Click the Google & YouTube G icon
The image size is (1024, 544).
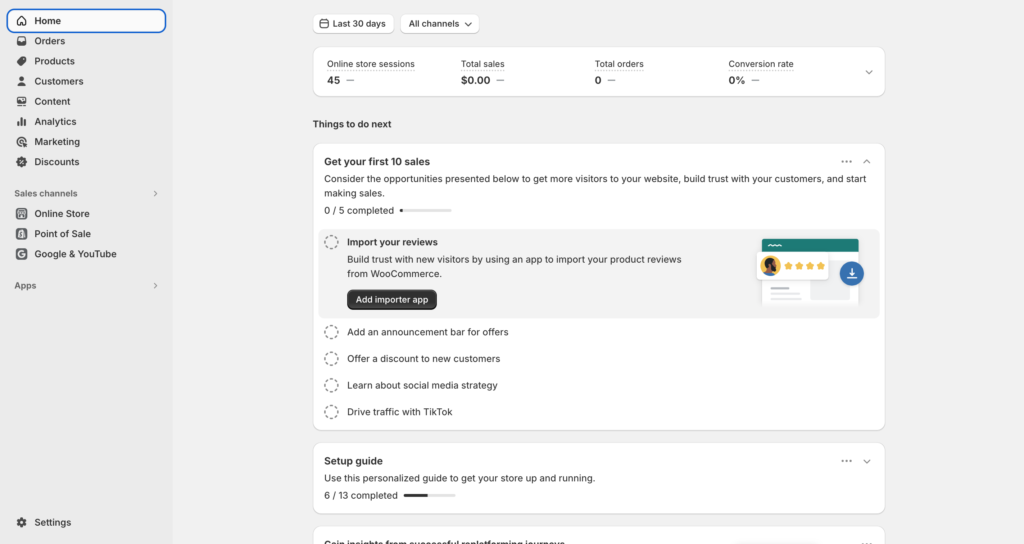pos(22,254)
